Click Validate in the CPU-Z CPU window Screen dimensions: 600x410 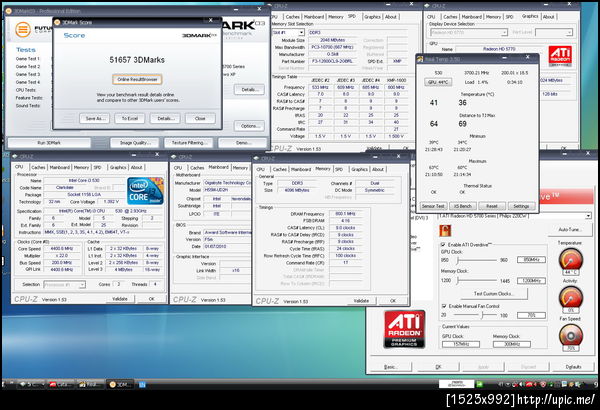pos(120,299)
